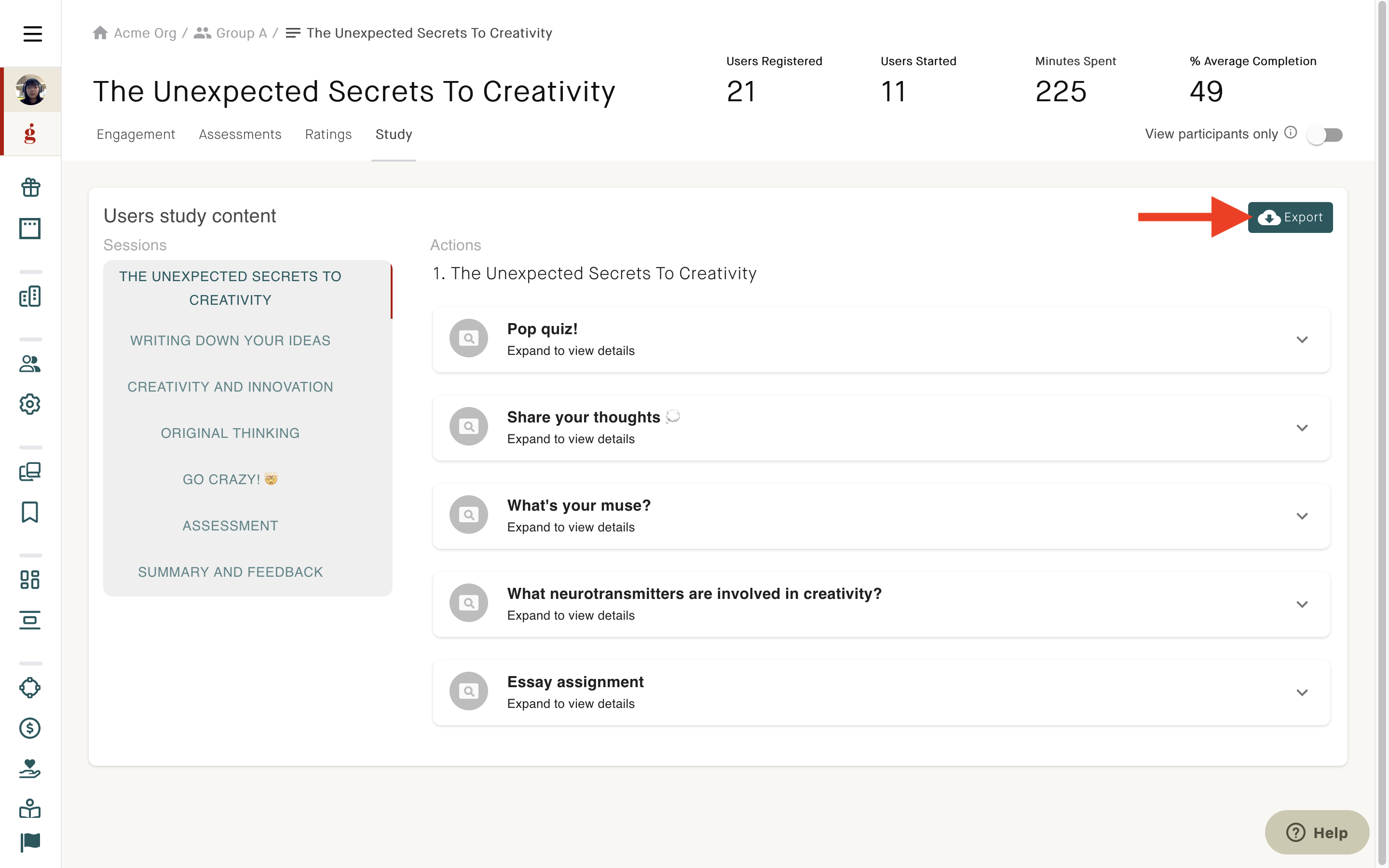Open the settings gear sidebar icon
This screenshot has height=868, width=1389.
[30, 404]
